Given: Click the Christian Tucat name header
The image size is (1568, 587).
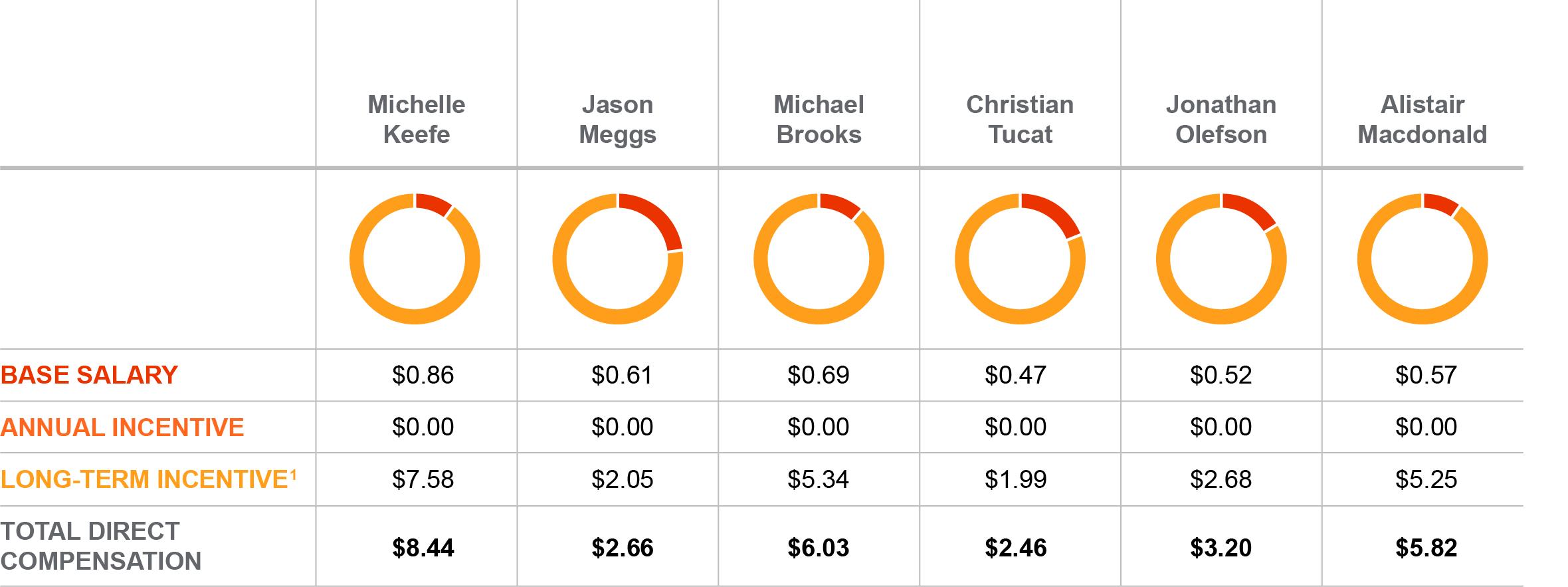Looking at the screenshot, I should point(1020,120).
